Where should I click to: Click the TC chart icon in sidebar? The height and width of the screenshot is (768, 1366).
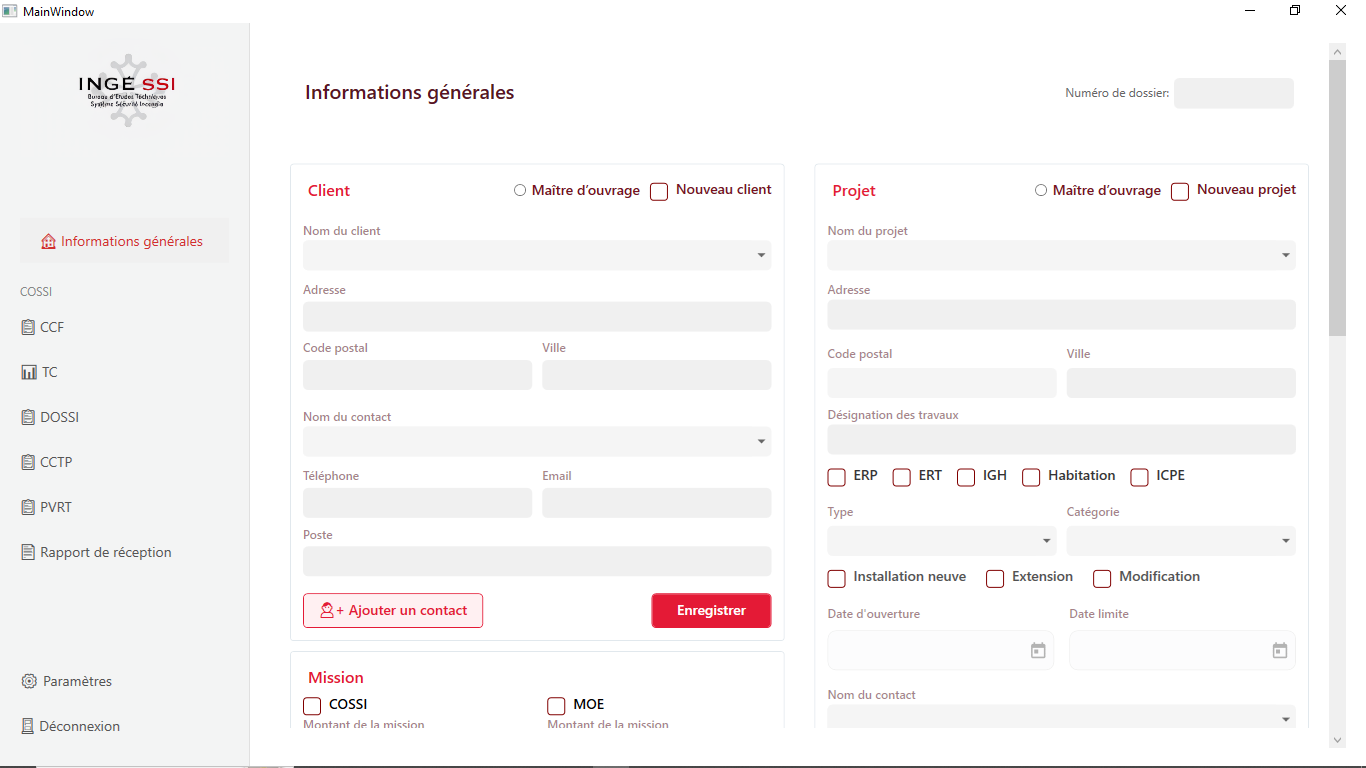pos(29,372)
